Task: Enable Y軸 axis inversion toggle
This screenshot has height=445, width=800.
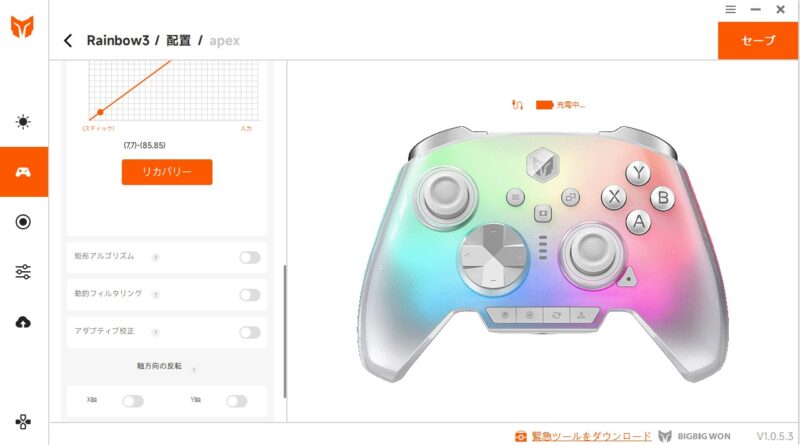Action: coord(237,401)
